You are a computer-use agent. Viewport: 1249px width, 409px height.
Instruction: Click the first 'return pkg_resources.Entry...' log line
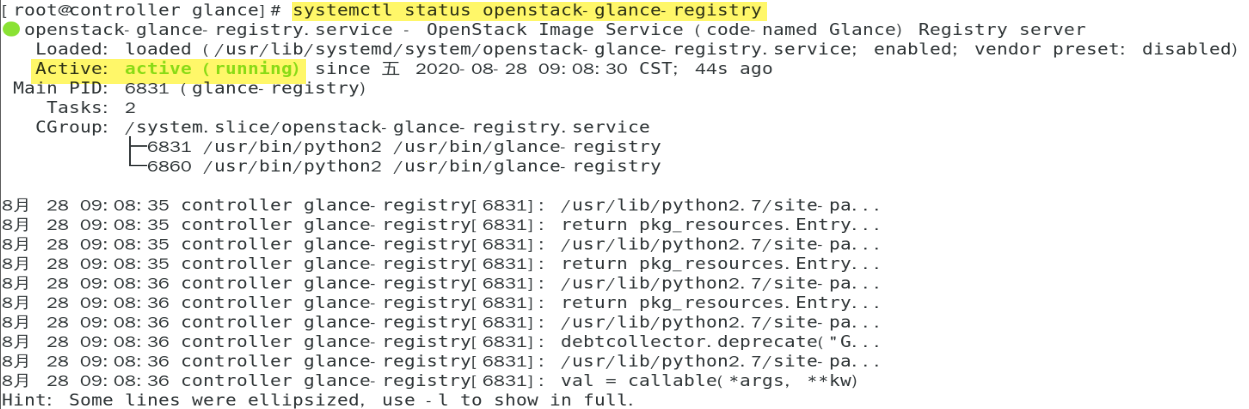tap(441, 225)
